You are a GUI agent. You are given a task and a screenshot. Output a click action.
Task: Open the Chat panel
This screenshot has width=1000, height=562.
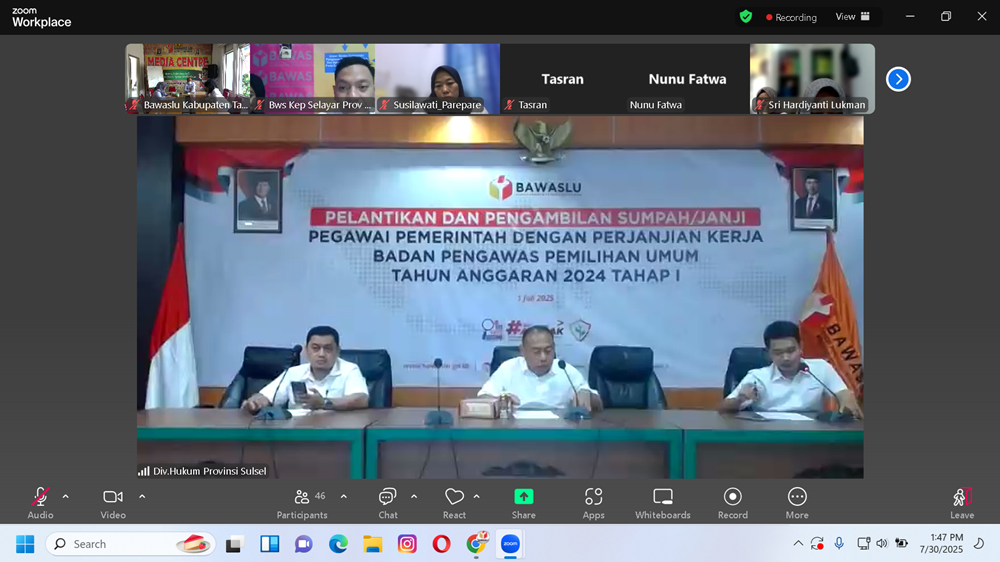388,503
